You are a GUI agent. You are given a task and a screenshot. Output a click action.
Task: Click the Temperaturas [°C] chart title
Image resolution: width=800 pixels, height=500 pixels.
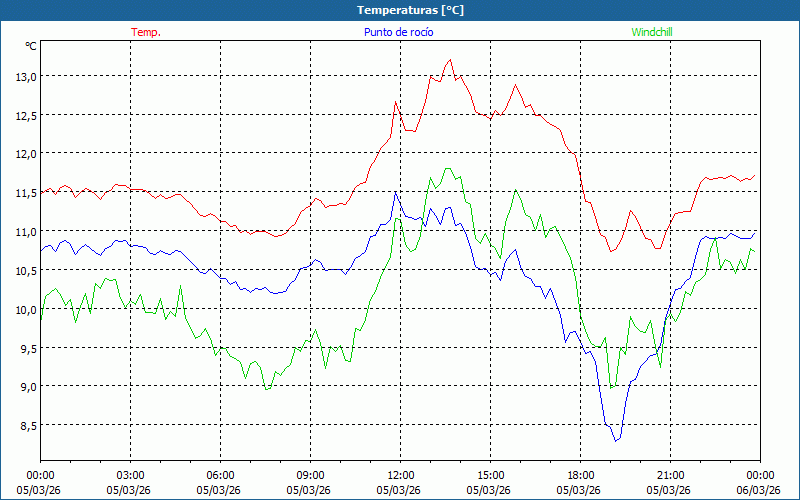tap(410, 10)
